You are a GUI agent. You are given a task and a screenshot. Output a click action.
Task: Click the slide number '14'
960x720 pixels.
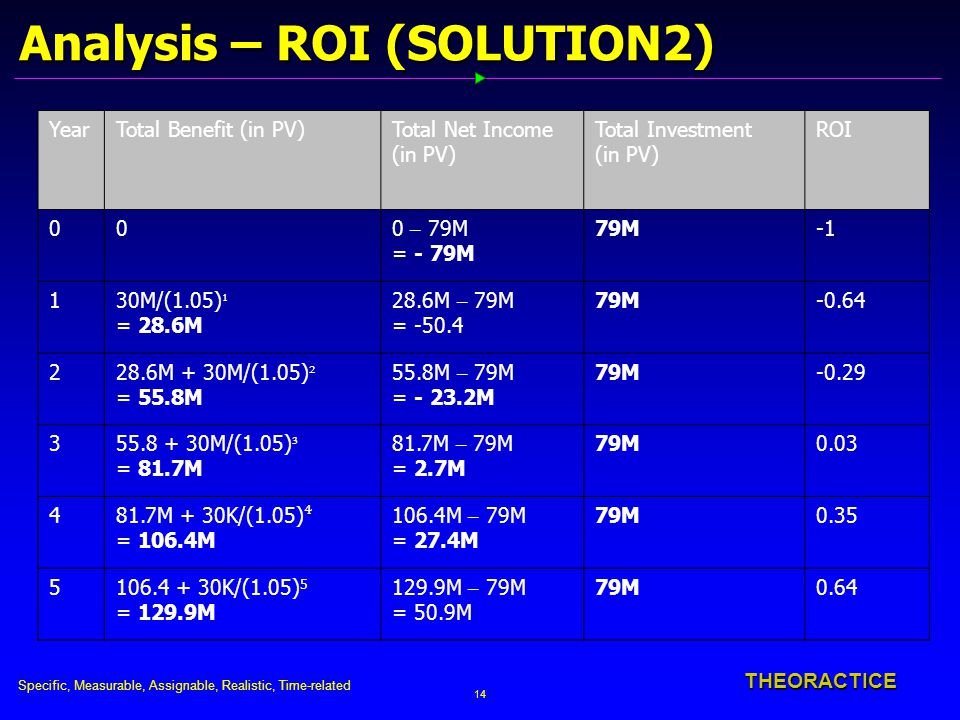click(x=480, y=694)
